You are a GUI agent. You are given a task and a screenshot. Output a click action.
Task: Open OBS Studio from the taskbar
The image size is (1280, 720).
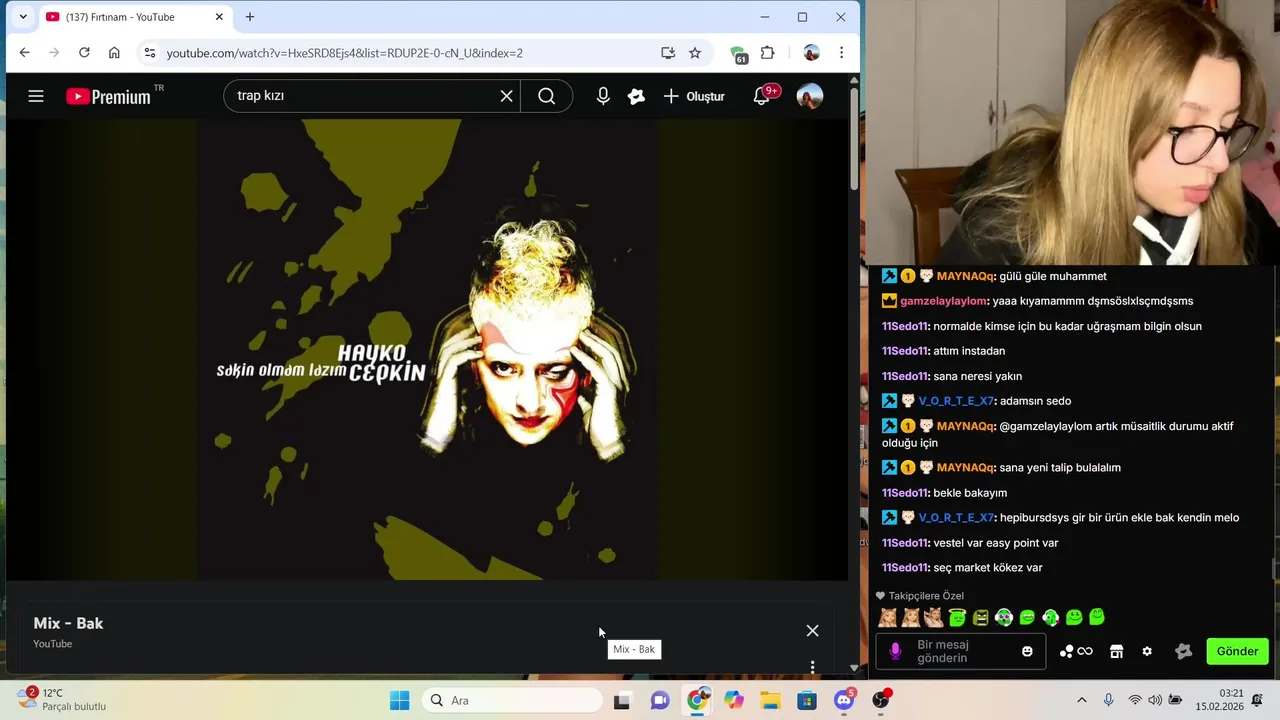(881, 700)
